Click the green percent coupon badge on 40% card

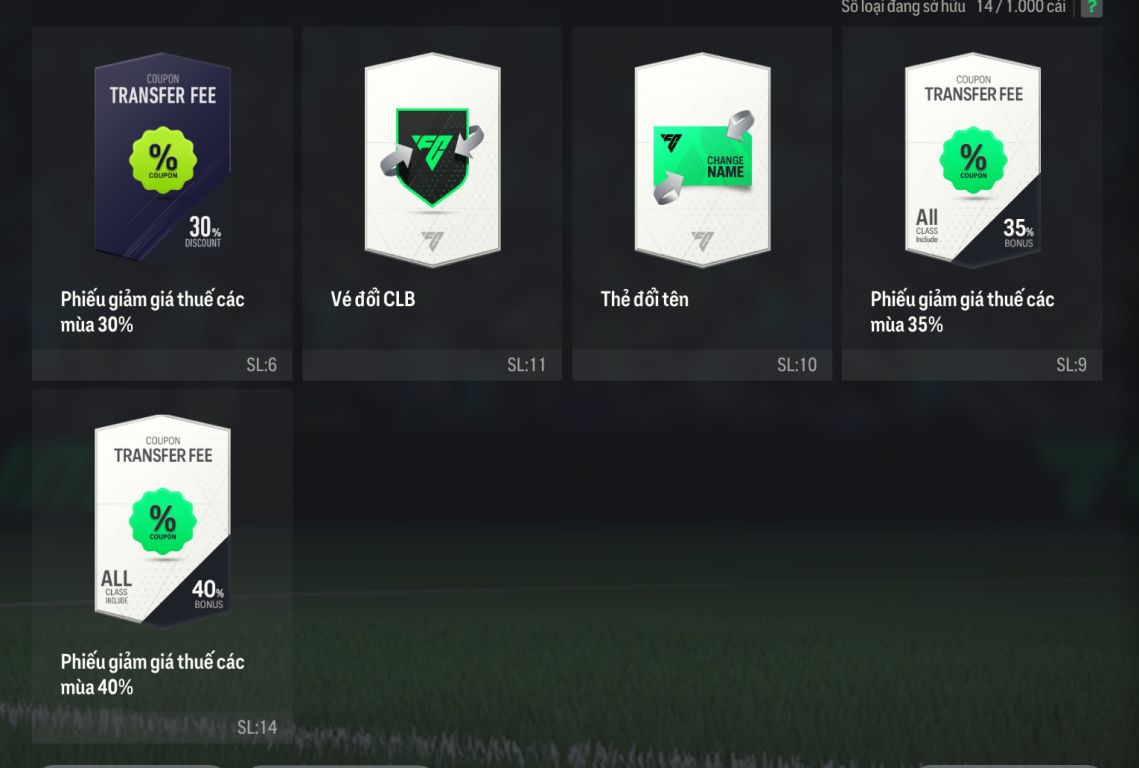163,522
